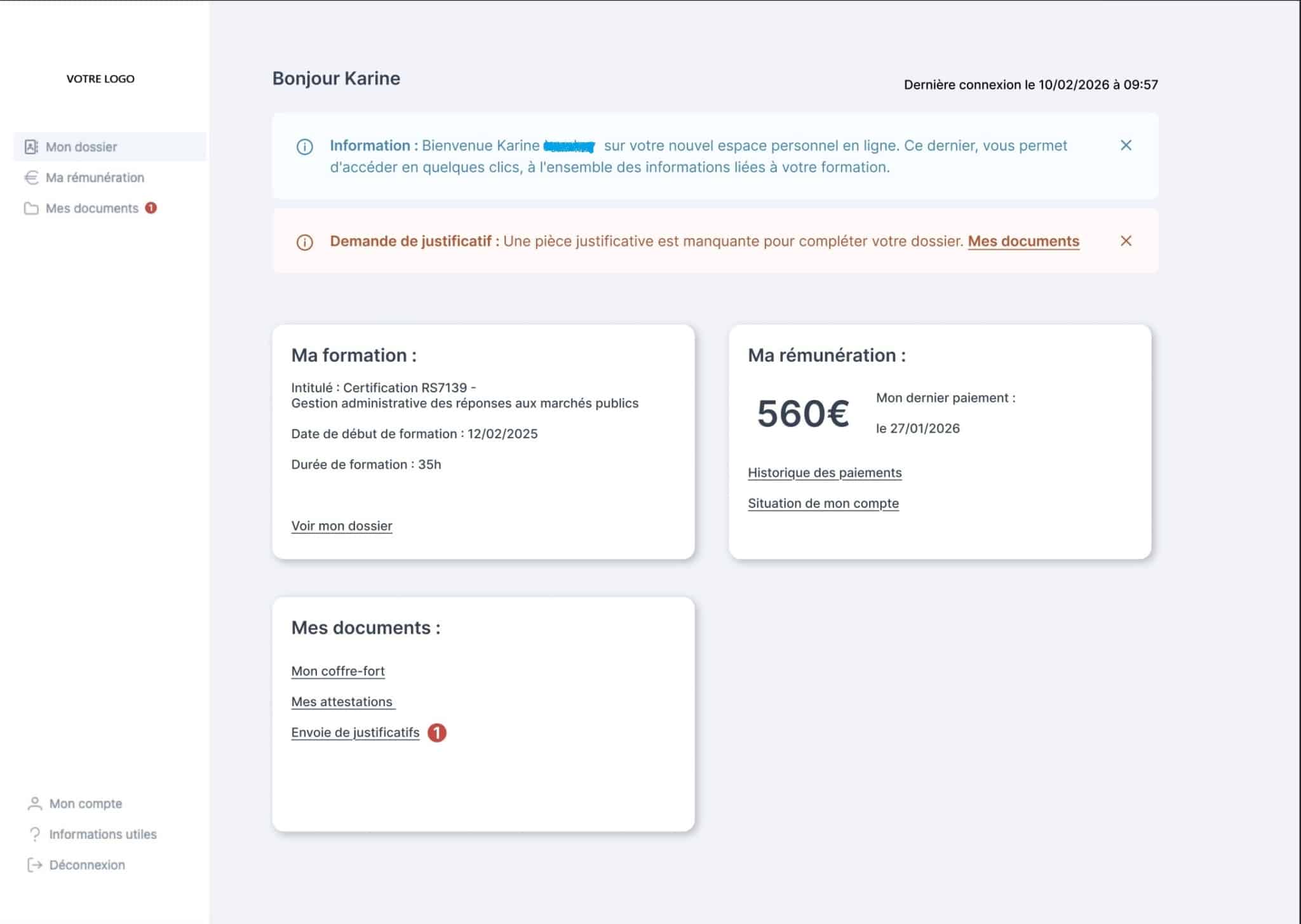This screenshot has height=924, width=1301.
Task: Close the Demande de justificatif alert
Action: coord(1126,241)
